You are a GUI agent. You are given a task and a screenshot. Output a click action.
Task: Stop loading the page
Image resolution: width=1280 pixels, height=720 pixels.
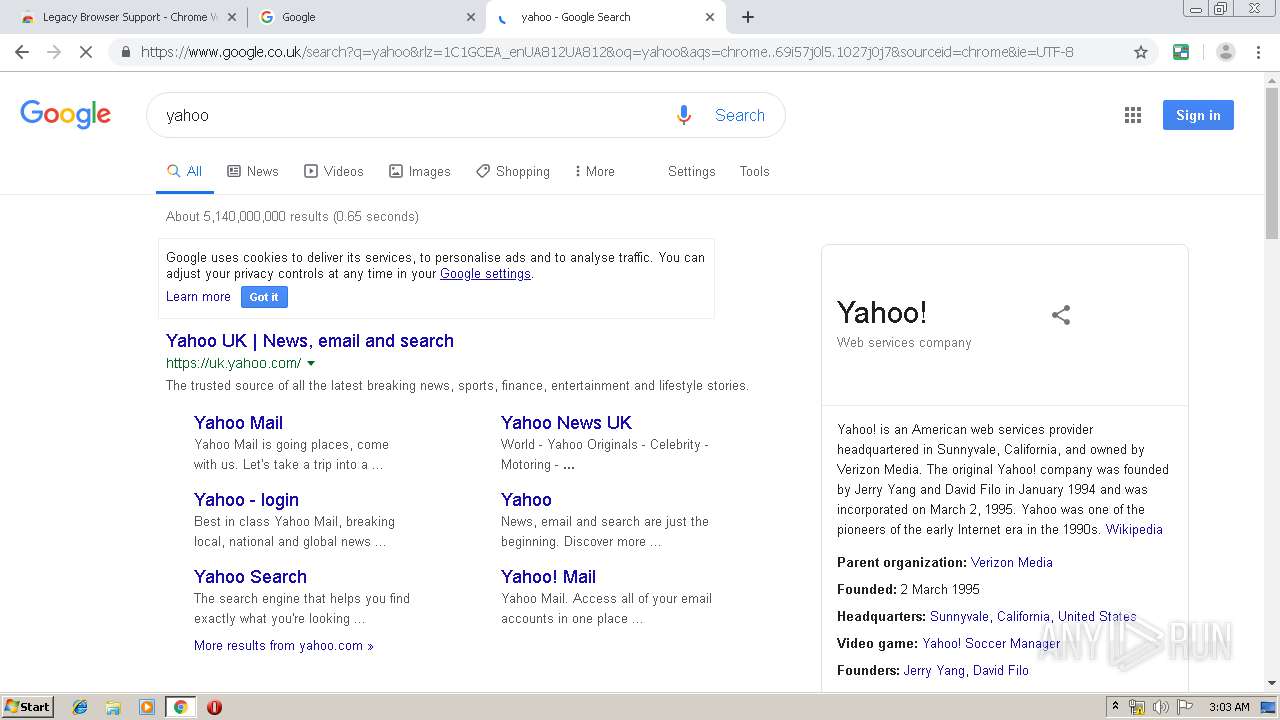86,52
